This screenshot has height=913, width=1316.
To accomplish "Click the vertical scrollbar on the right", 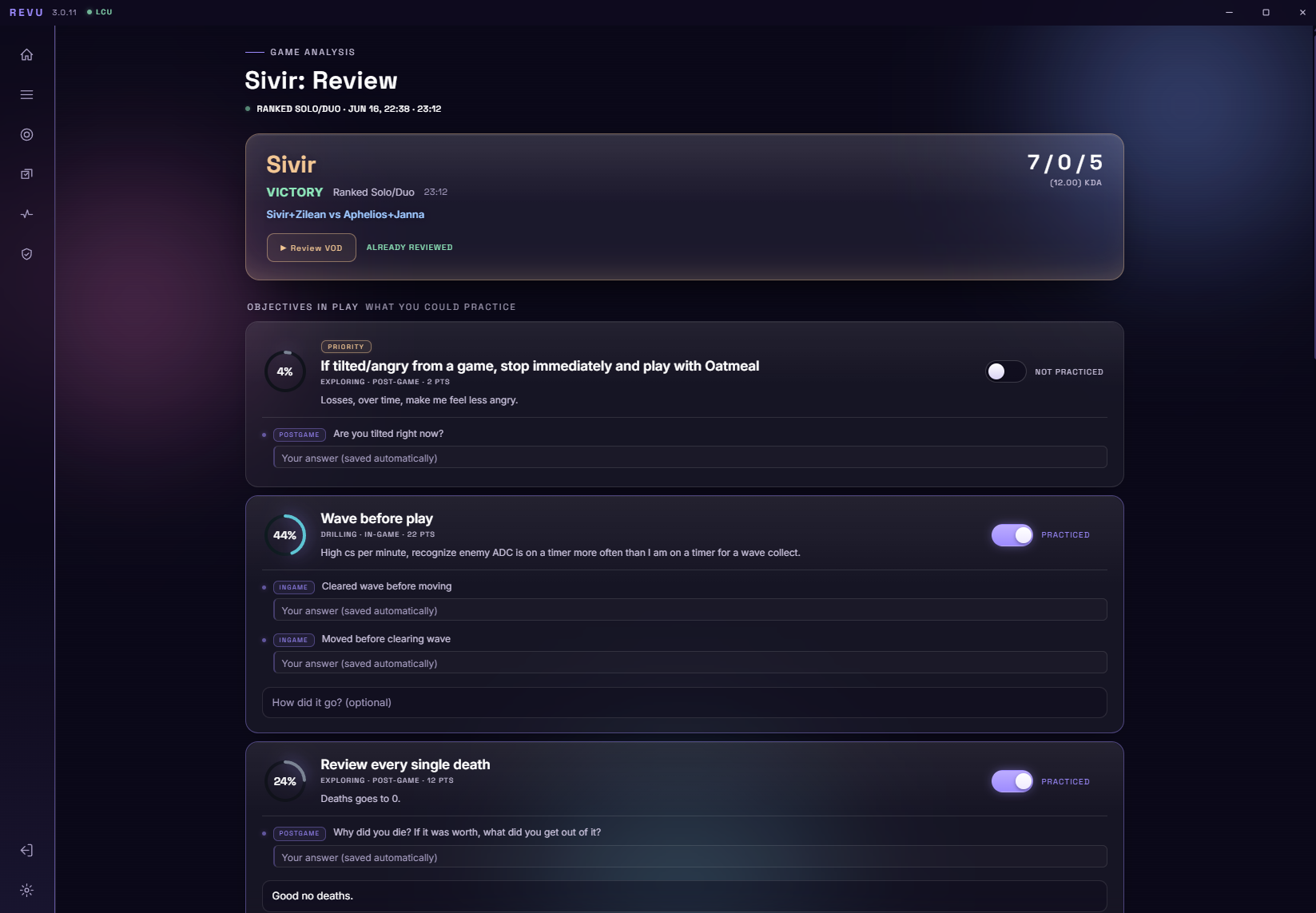I will (1313, 196).
